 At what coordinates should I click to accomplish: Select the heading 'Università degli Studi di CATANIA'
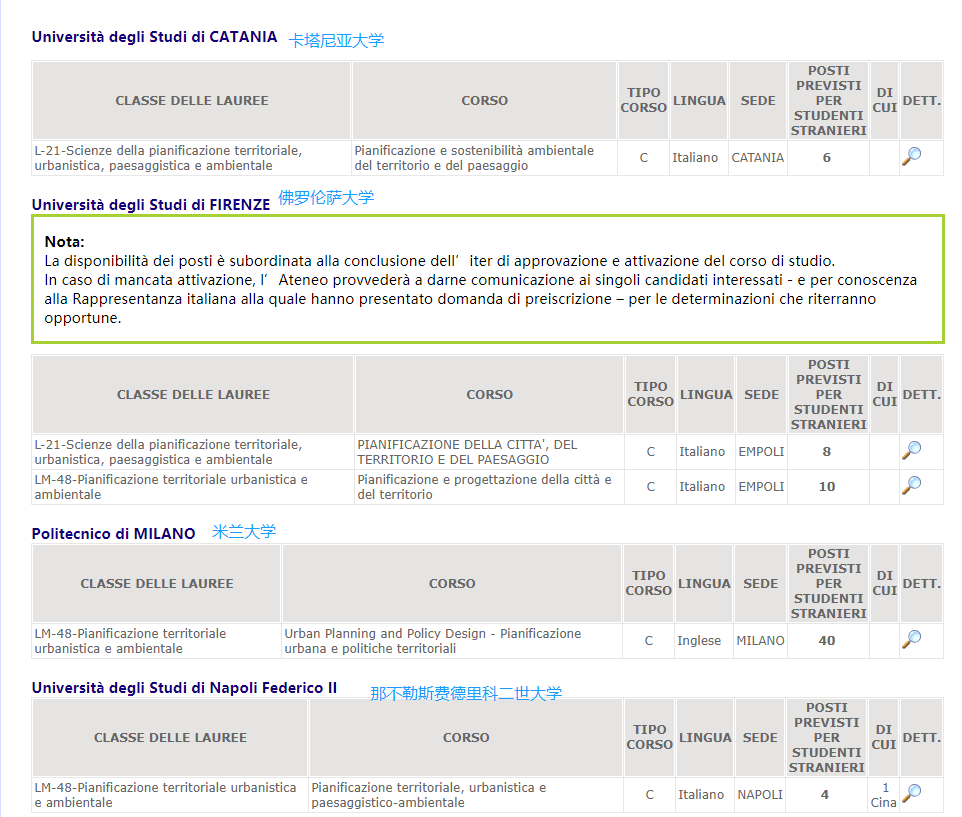click(x=155, y=37)
